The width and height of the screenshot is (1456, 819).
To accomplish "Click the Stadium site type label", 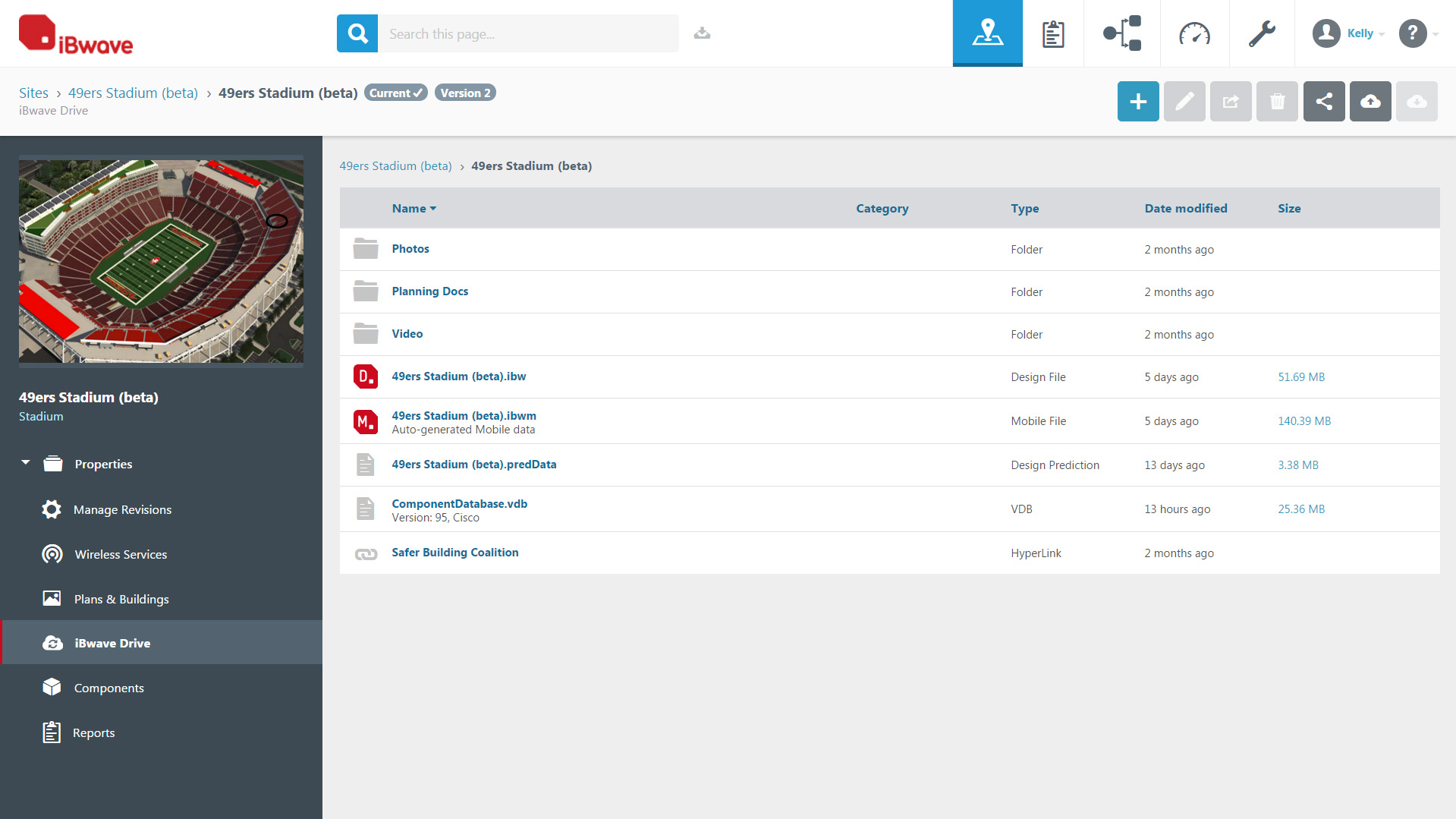I will tap(41, 416).
